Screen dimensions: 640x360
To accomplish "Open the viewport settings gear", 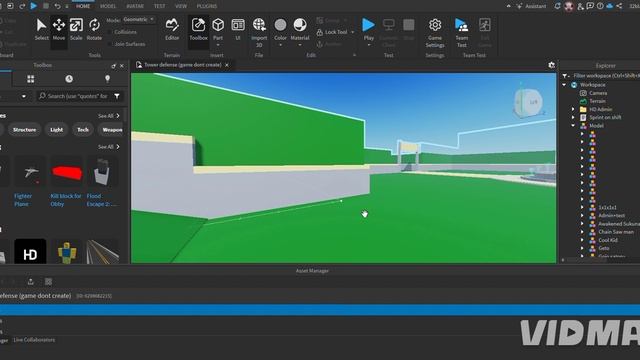I will (x=551, y=65).
